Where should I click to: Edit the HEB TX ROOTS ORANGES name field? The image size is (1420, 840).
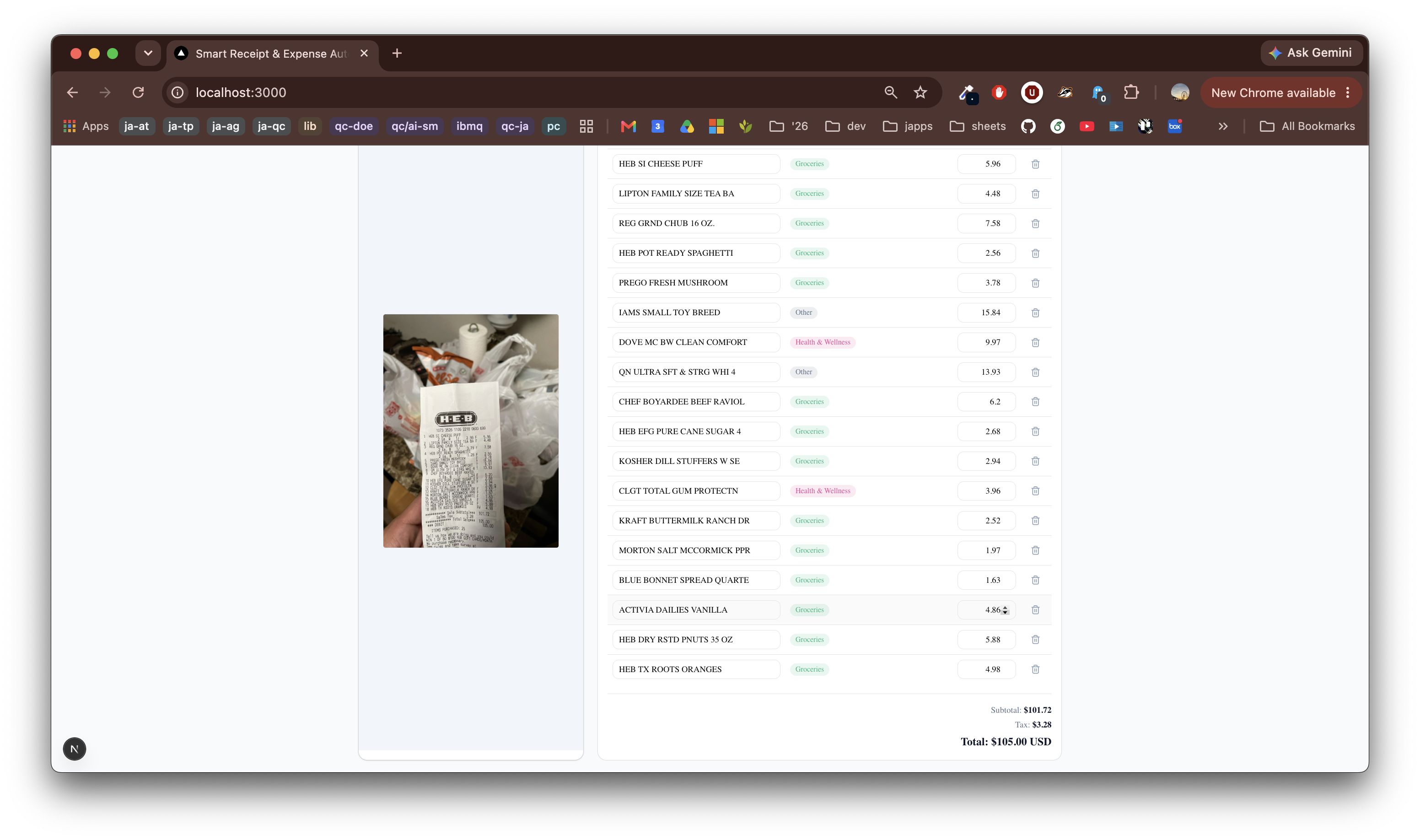(x=696, y=669)
